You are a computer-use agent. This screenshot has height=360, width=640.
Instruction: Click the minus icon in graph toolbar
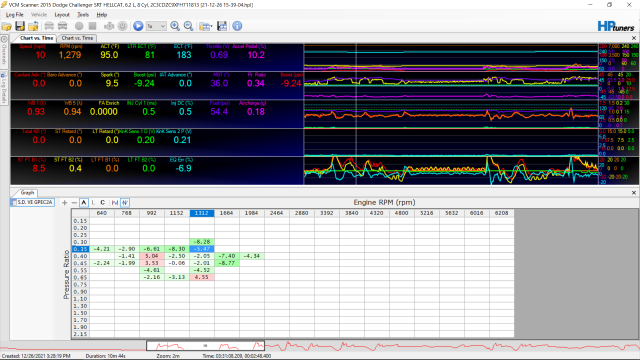click(74, 202)
